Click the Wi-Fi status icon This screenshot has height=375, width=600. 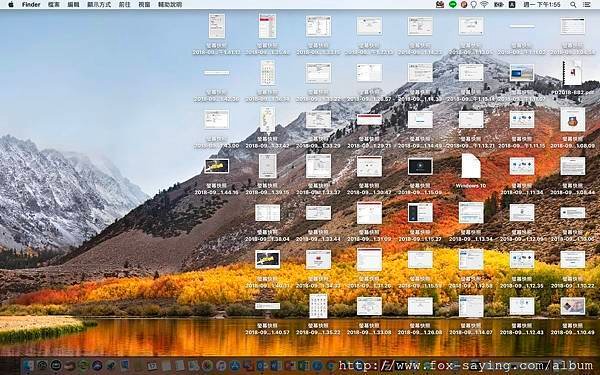(484, 5)
